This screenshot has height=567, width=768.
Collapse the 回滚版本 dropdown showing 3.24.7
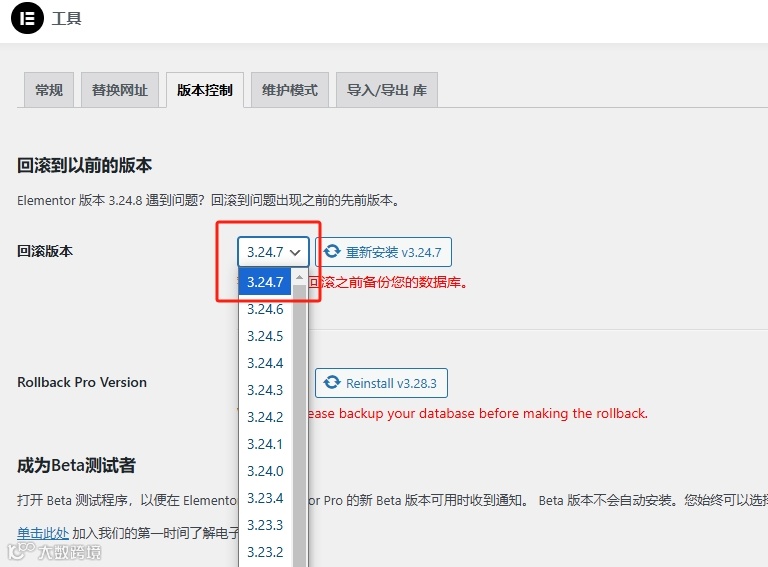pyautogui.click(x=273, y=252)
